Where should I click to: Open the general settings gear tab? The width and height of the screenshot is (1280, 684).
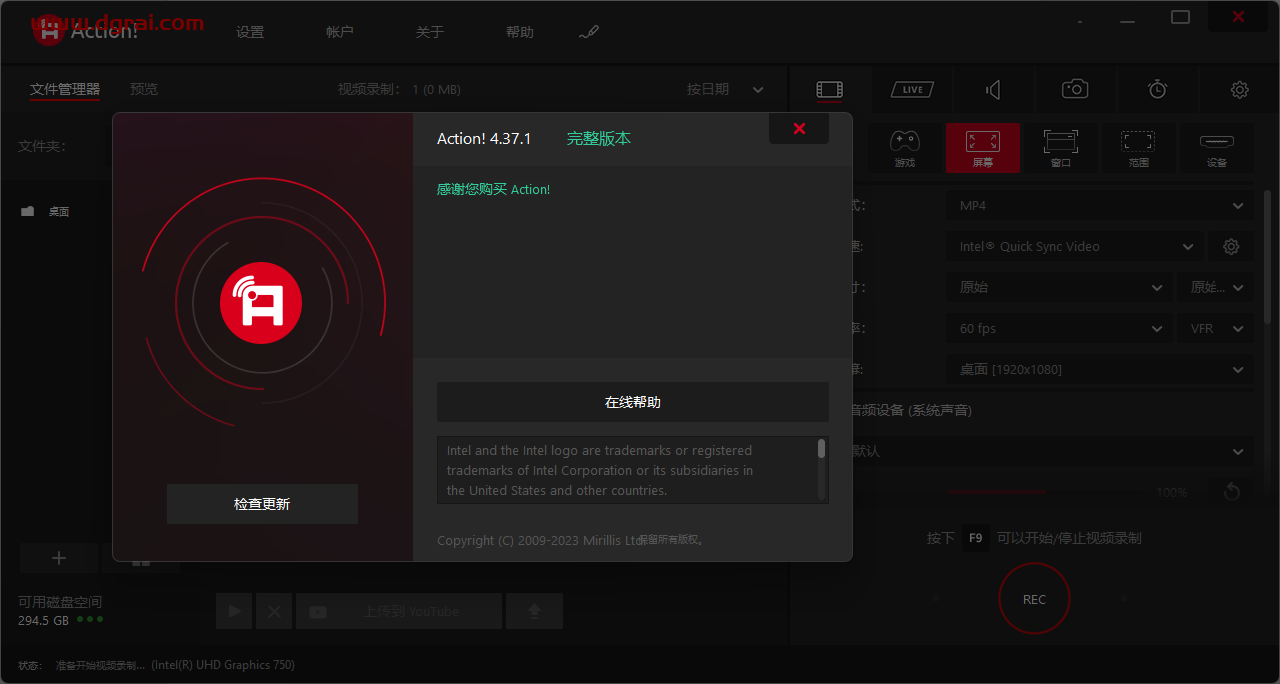(1240, 90)
